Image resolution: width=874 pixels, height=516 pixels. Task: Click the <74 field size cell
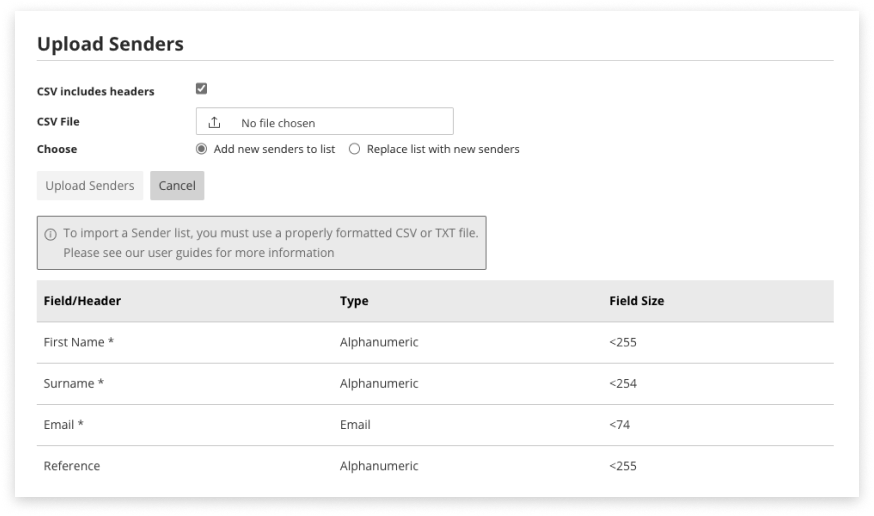tap(619, 424)
